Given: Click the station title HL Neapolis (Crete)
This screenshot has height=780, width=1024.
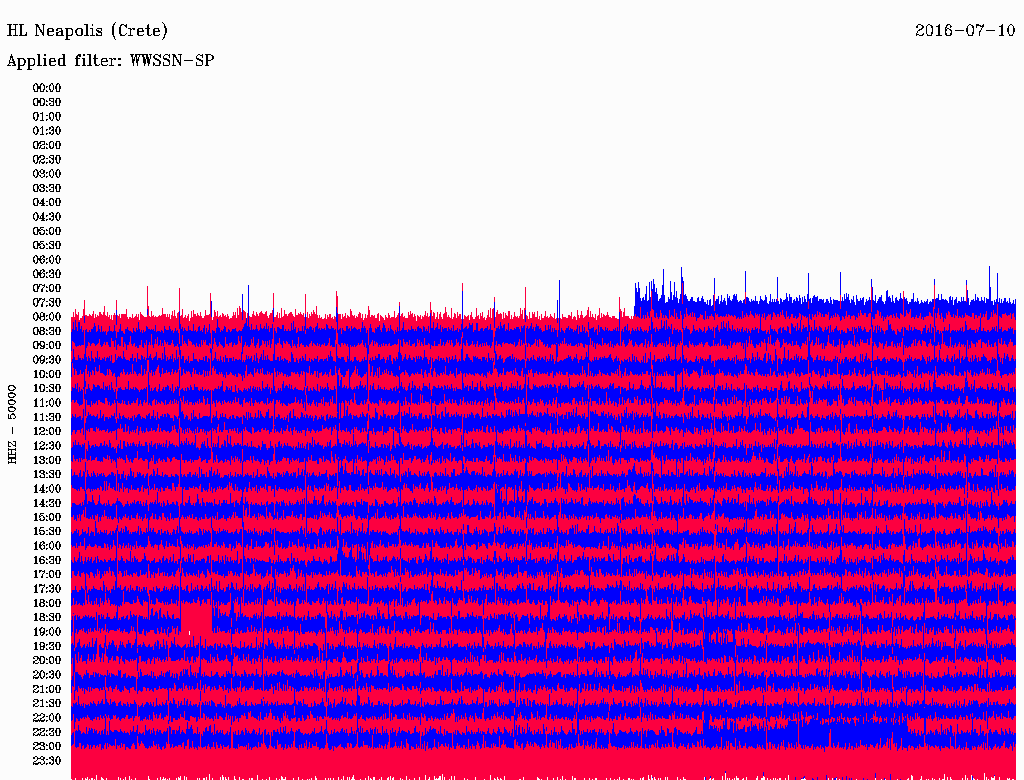Looking at the screenshot, I should (87, 31).
